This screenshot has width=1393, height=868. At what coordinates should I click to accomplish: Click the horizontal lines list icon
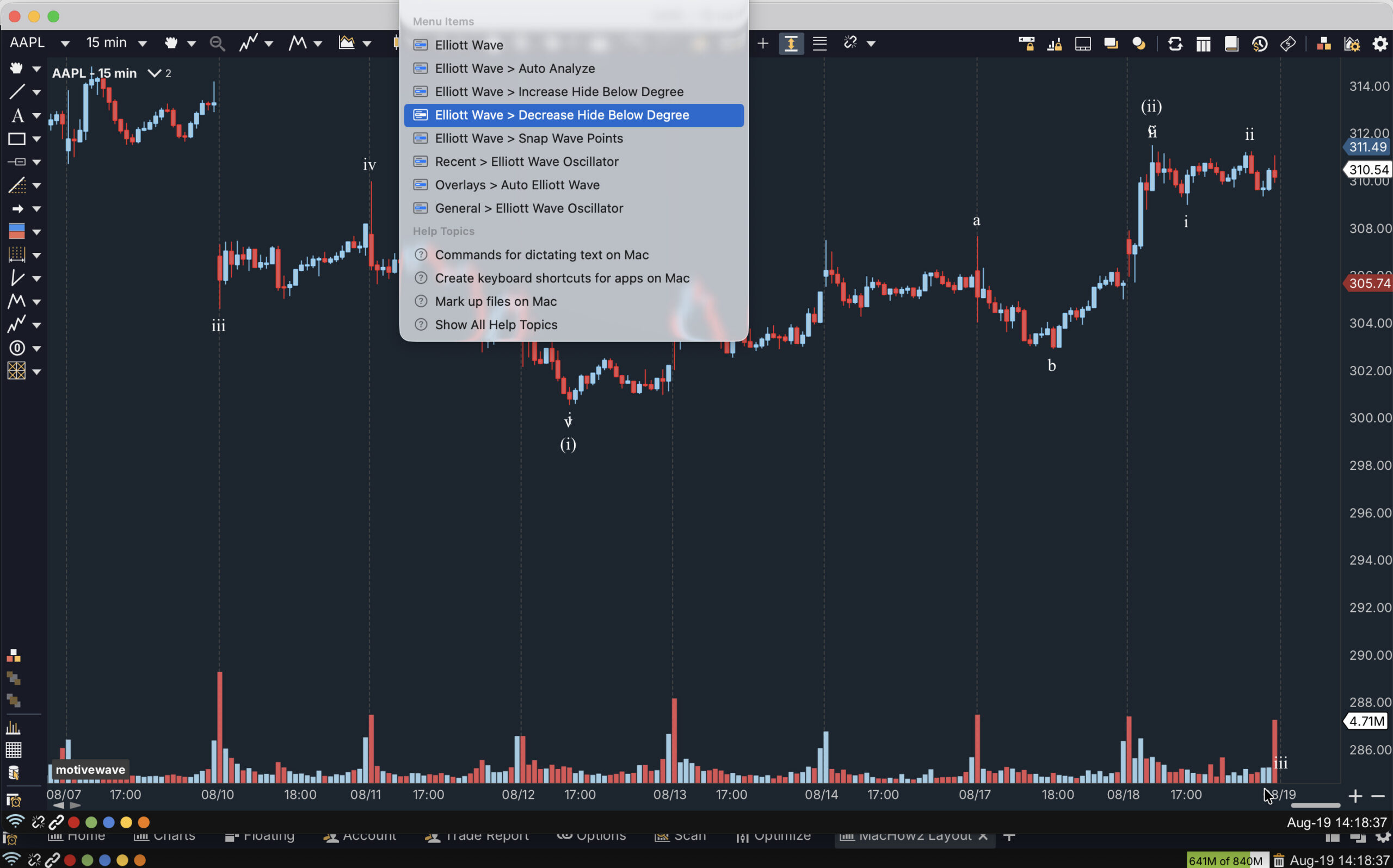(819, 43)
